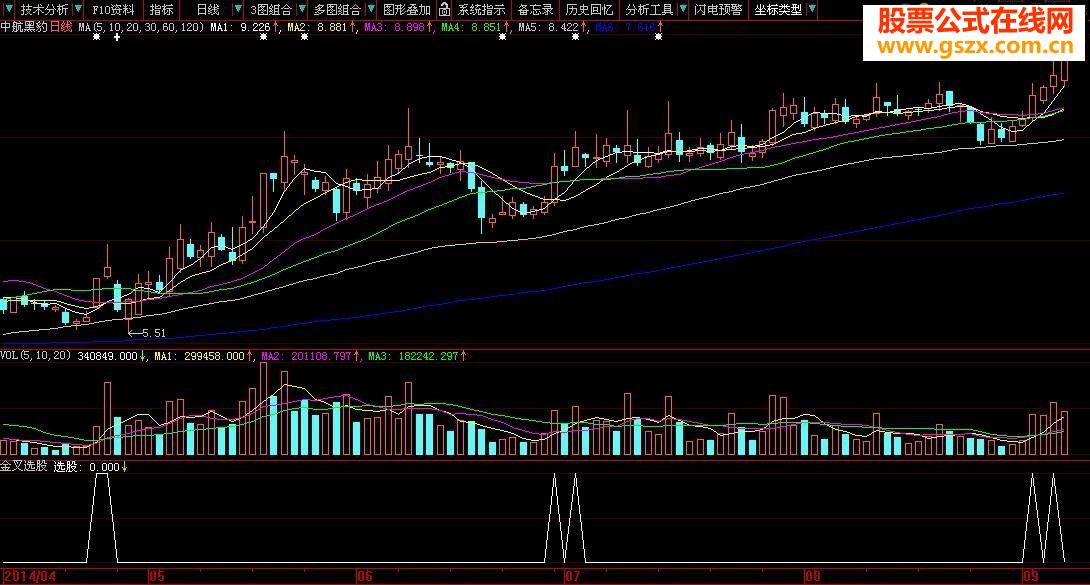Click the MA(5,10,20,30,60,120) indicator parameters

pyautogui.click(x=141, y=27)
